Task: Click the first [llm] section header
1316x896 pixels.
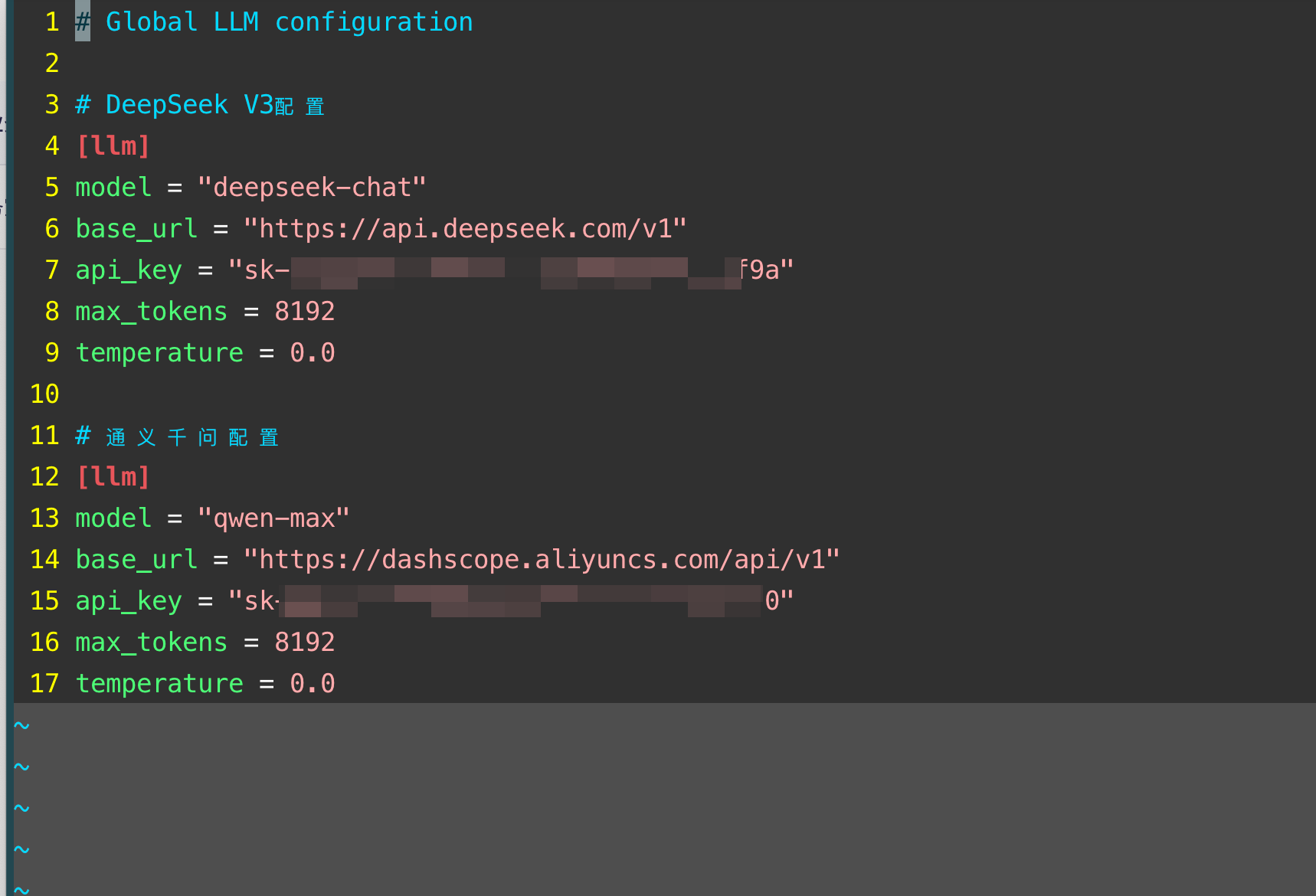Action: click(113, 146)
